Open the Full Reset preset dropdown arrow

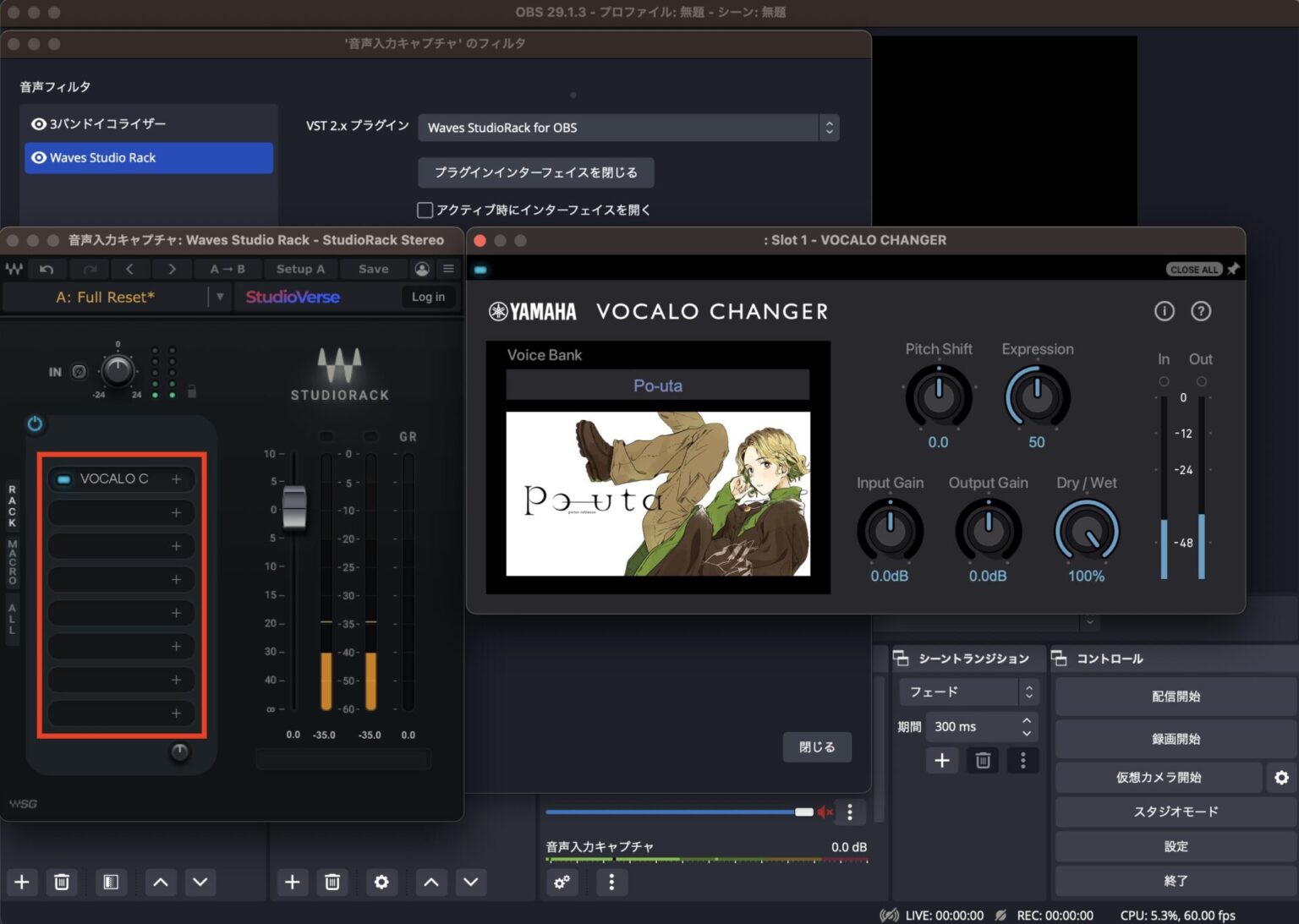pyautogui.click(x=220, y=297)
